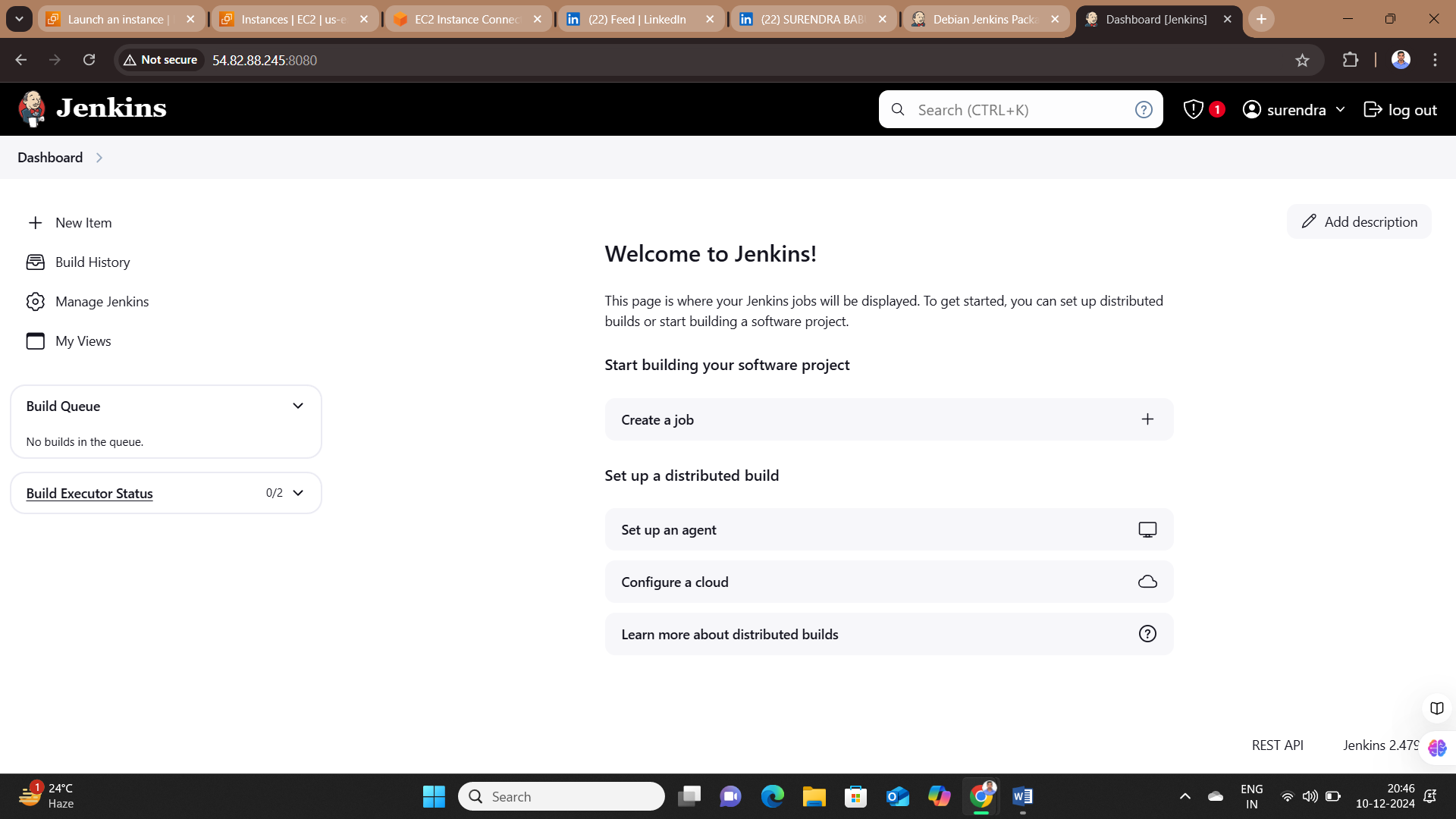Image resolution: width=1456 pixels, height=819 pixels.
Task: Click the Windows taskbar Search box
Action: (561, 796)
